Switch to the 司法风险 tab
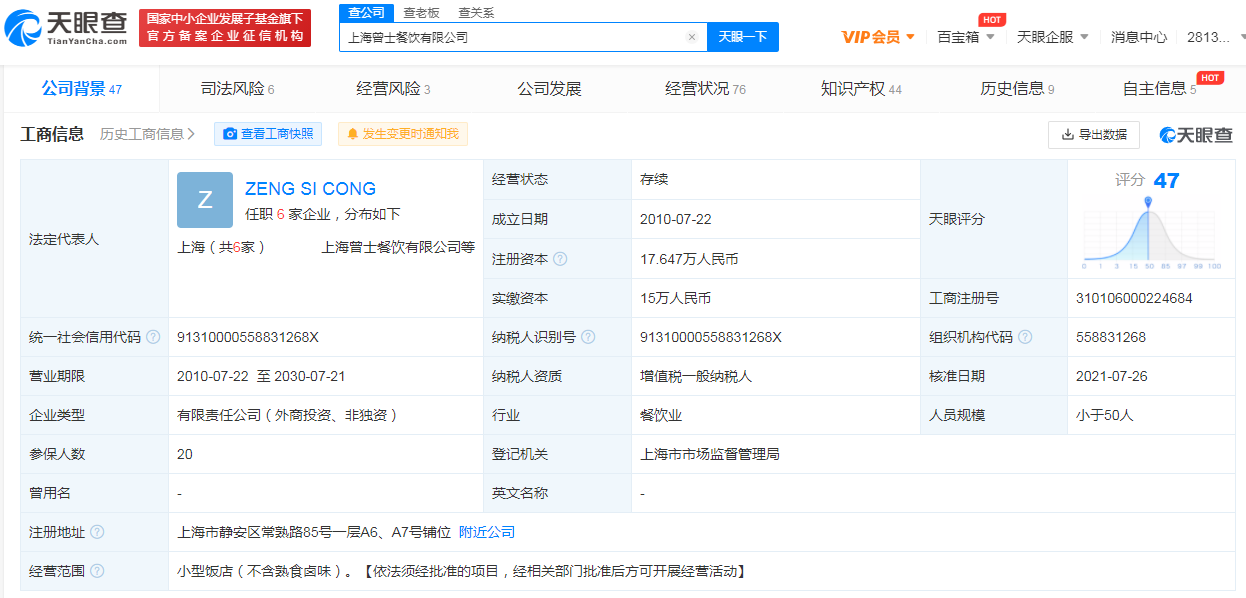The image size is (1246, 598). (237, 89)
